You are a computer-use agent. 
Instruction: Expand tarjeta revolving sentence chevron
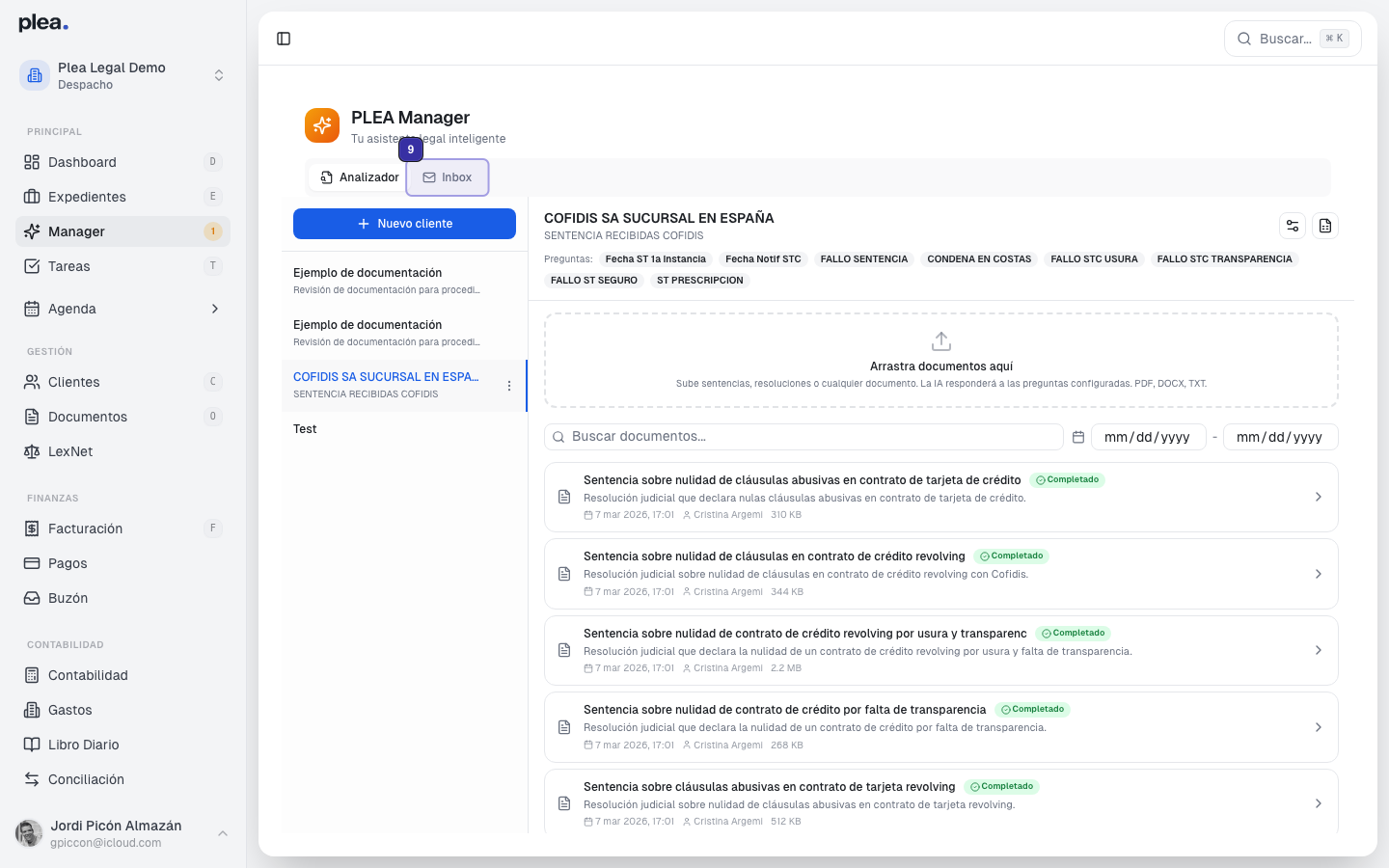coord(1319,803)
